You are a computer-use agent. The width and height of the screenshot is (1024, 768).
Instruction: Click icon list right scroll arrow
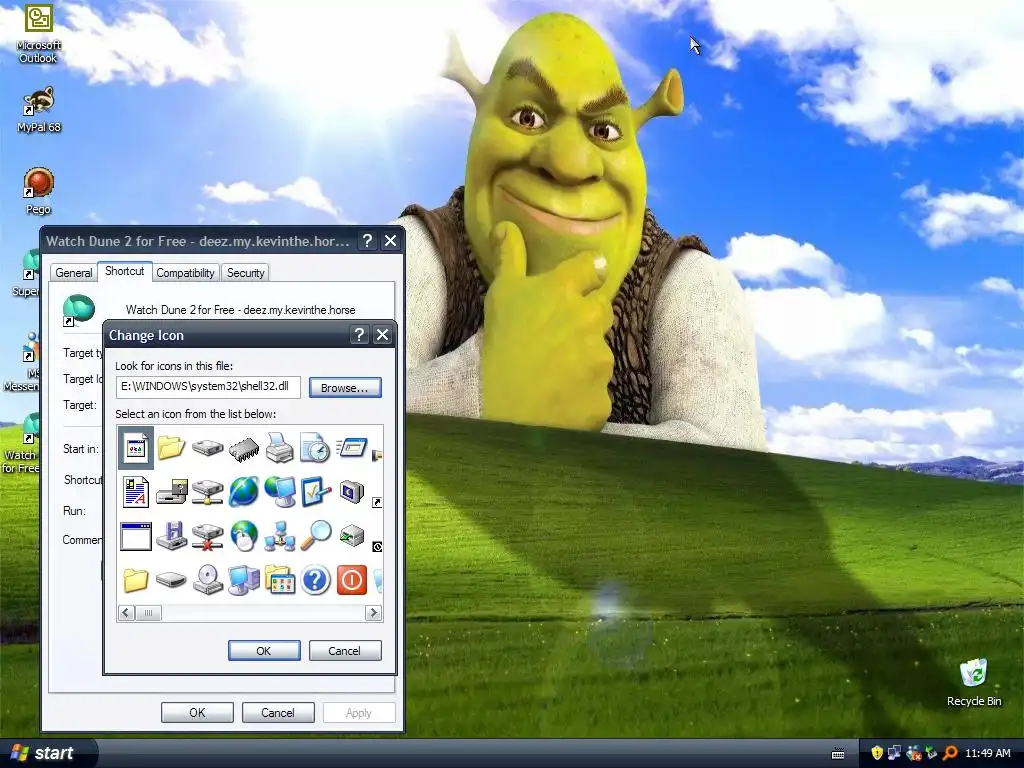coord(374,613)
